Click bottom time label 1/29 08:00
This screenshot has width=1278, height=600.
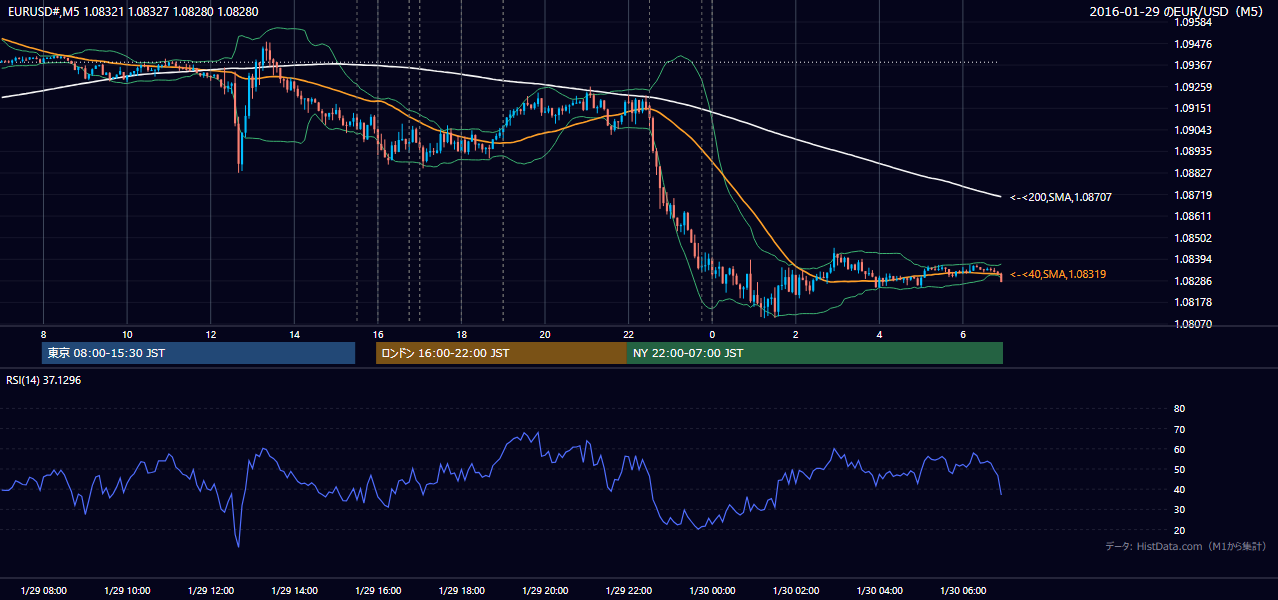[44, 591]
